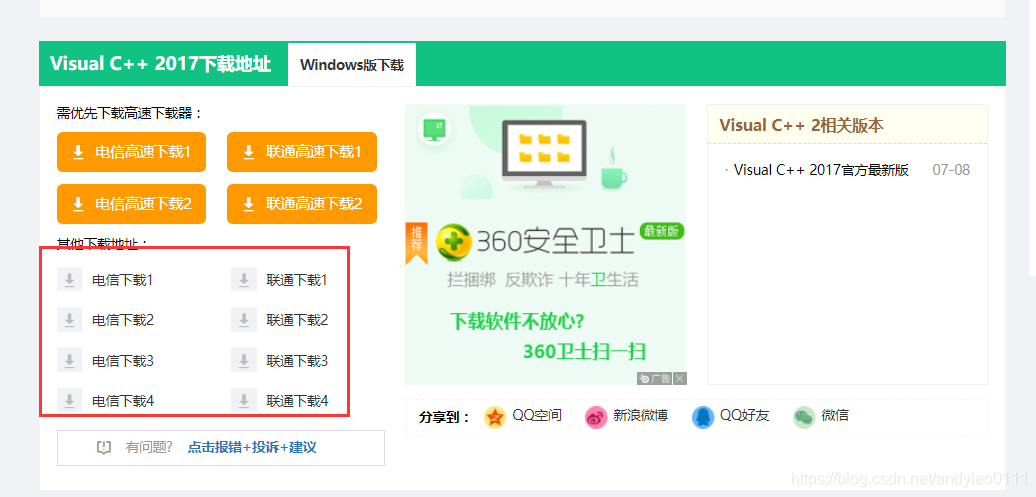Click the 360 logo icon in advertisement
Image resolution: width=1036 pixels, height=497 pixels.
point(453,241)
